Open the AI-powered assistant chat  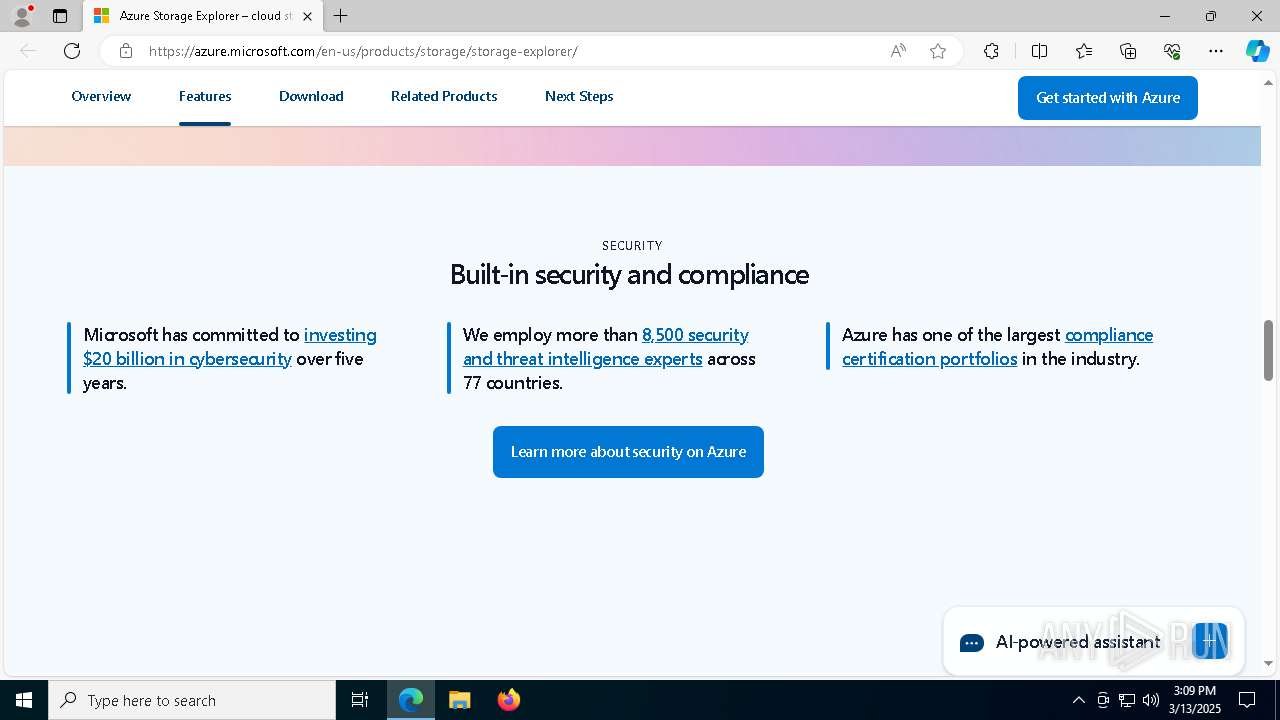tap(1093, 642)
